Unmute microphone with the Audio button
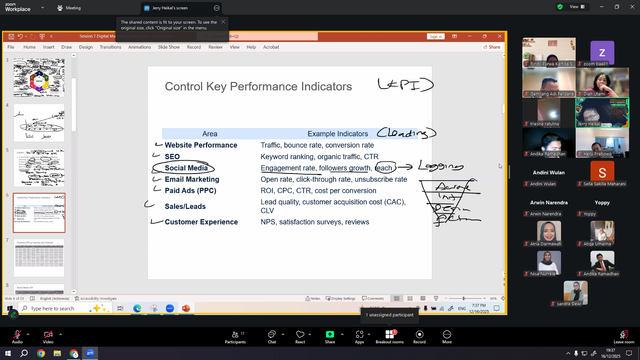The width and height of the screenshot is (640, 360). coord(17,336)
